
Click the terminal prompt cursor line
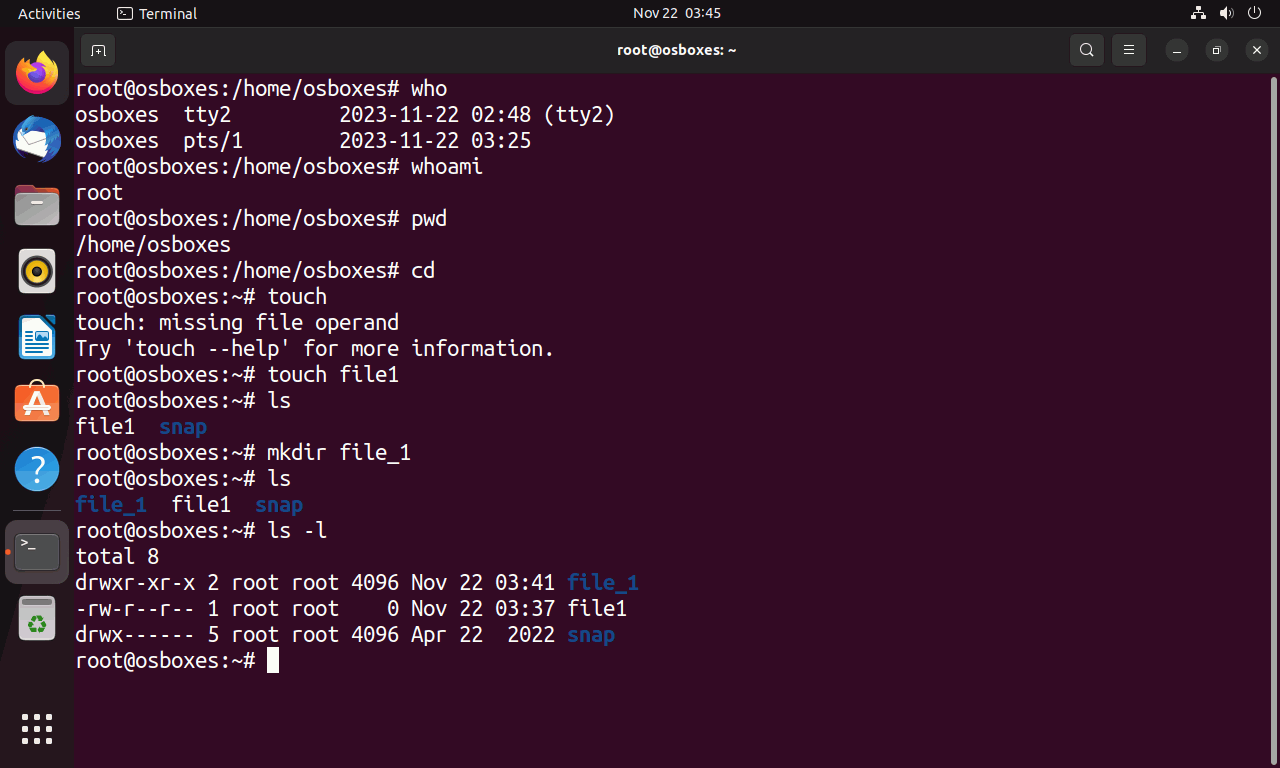tap(177, 661)
